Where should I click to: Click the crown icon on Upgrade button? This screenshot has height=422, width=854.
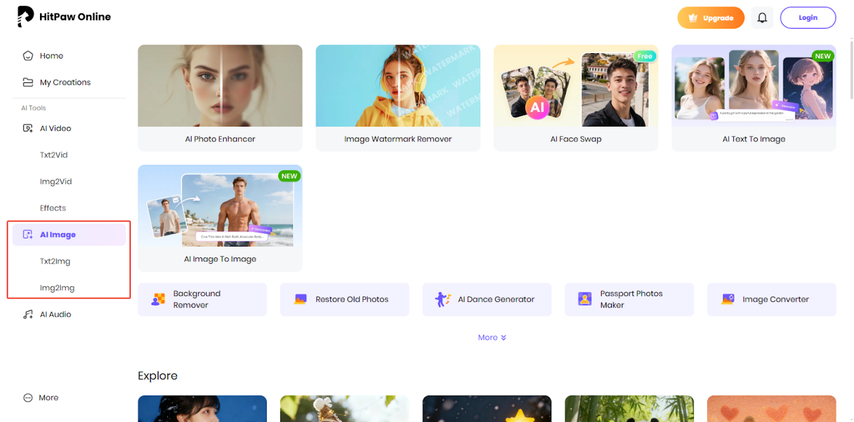click(x=693, y=18)
